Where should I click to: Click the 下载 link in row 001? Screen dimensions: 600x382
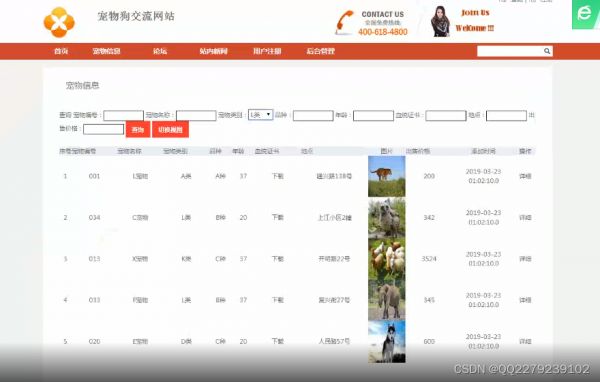277,176
